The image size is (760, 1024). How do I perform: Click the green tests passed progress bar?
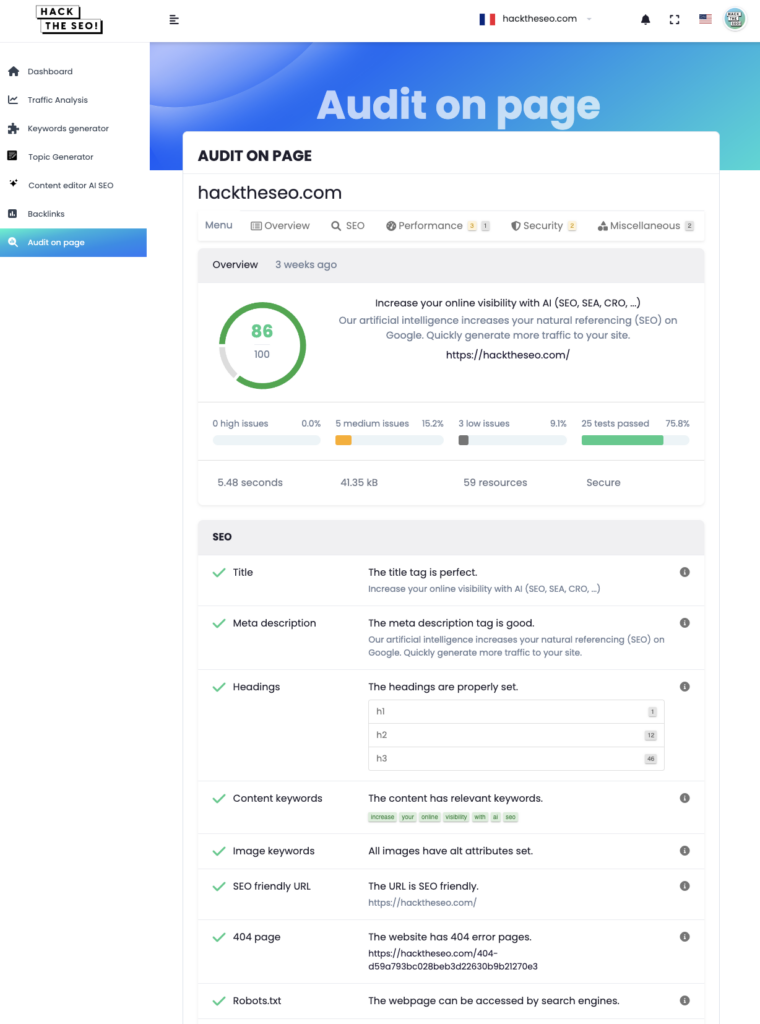pos(622,440)
